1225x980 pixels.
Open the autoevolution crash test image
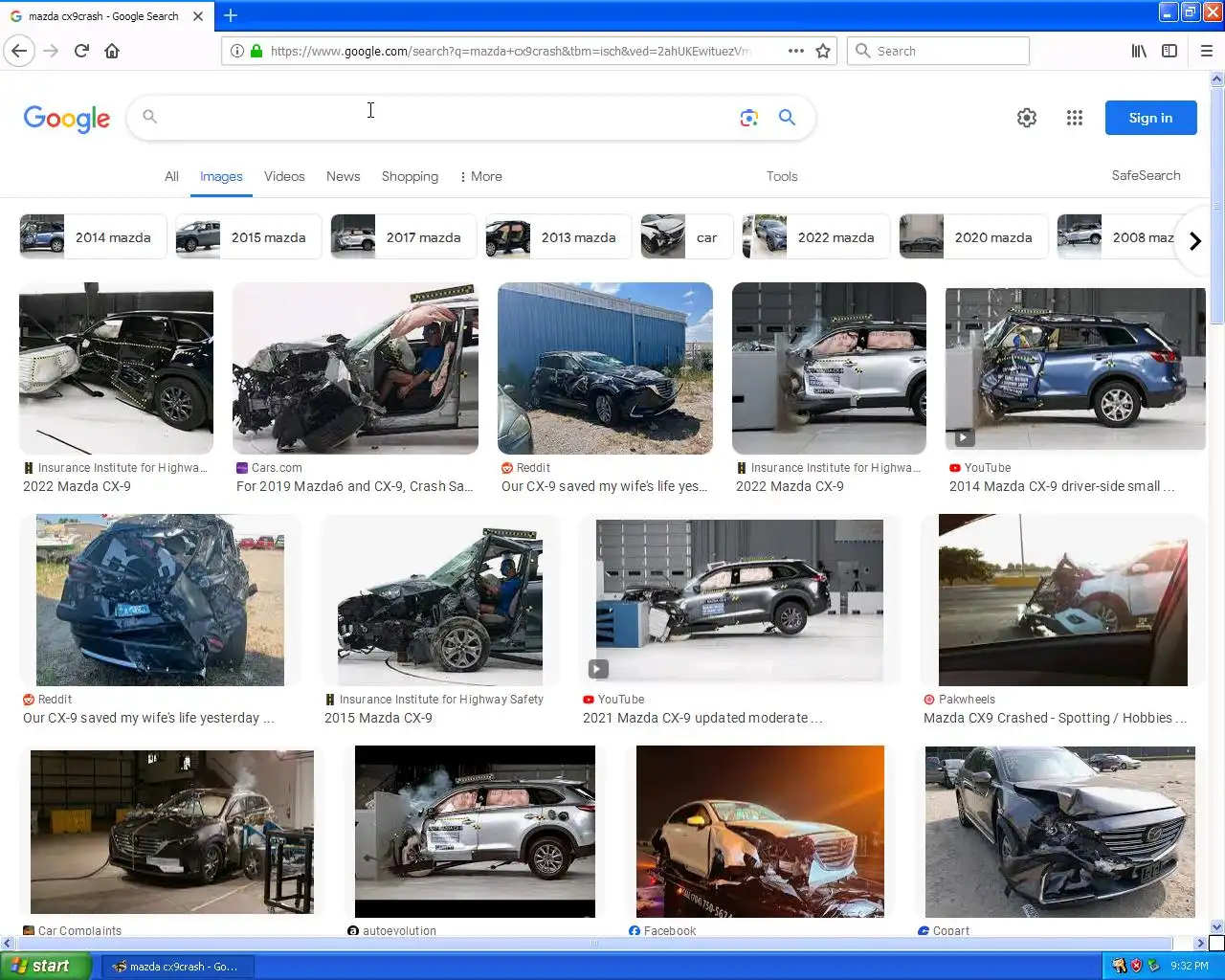pos(475,832)
